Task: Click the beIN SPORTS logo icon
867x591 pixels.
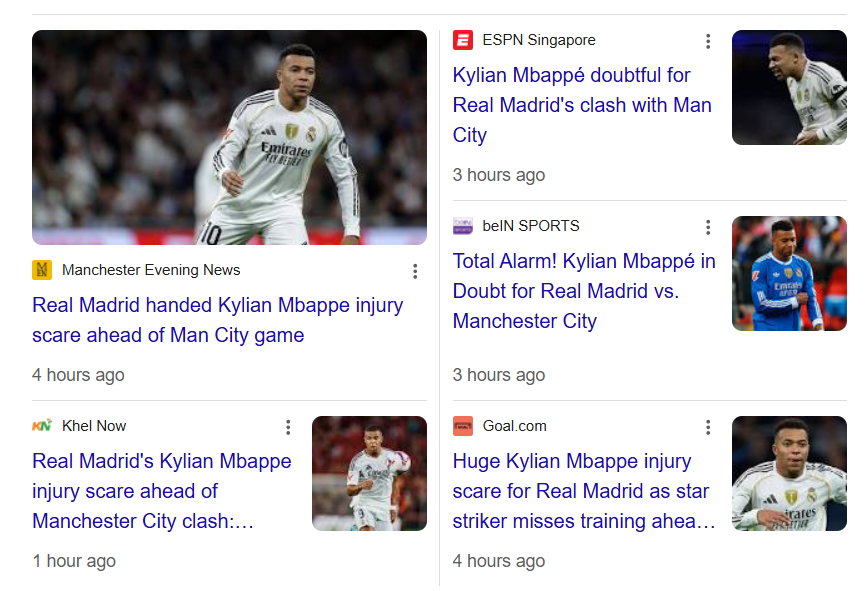Action: click(x=462, y=226)
